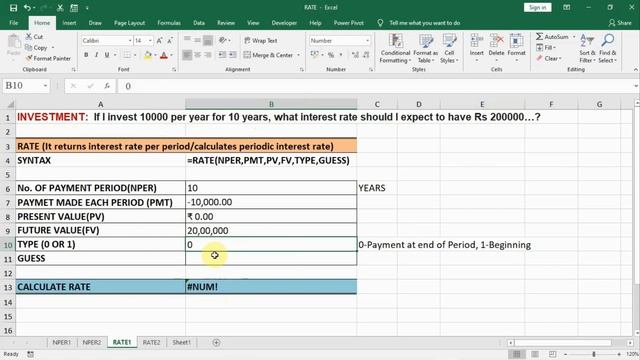
Task: Click the formula bar input
Action: click(378, 86)
